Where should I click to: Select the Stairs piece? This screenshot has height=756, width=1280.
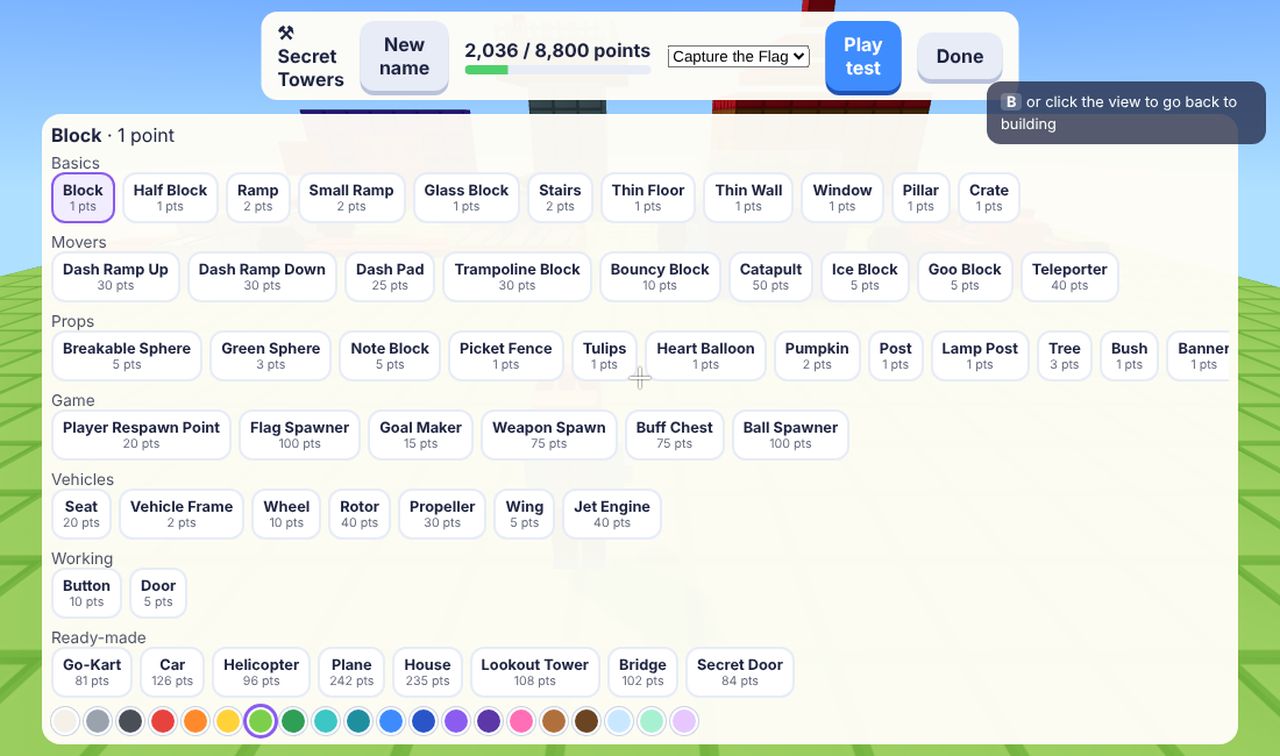pyautogui.click(x=560, y=197)
